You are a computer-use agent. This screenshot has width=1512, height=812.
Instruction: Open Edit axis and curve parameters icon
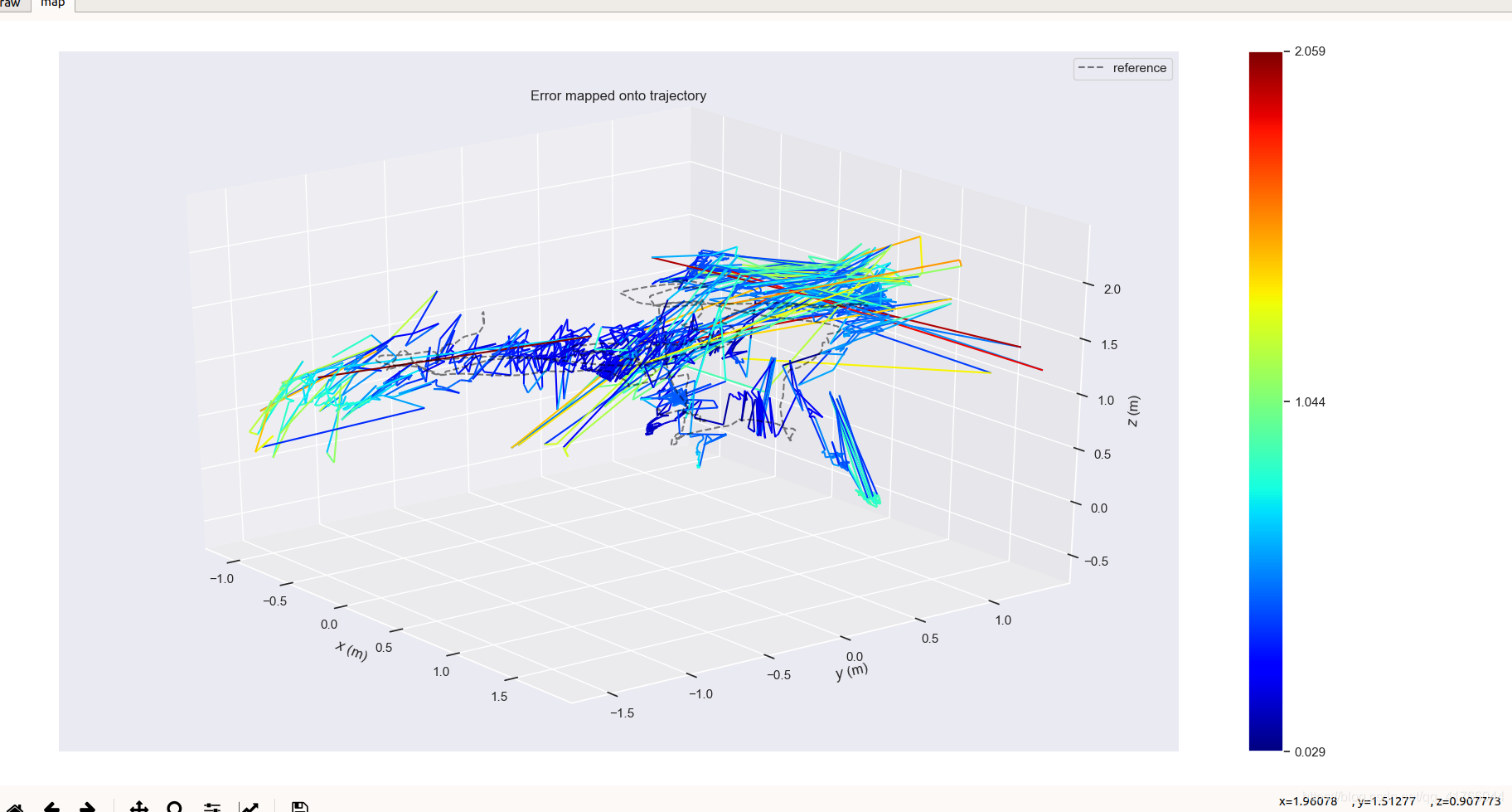(x=249, y=807)
